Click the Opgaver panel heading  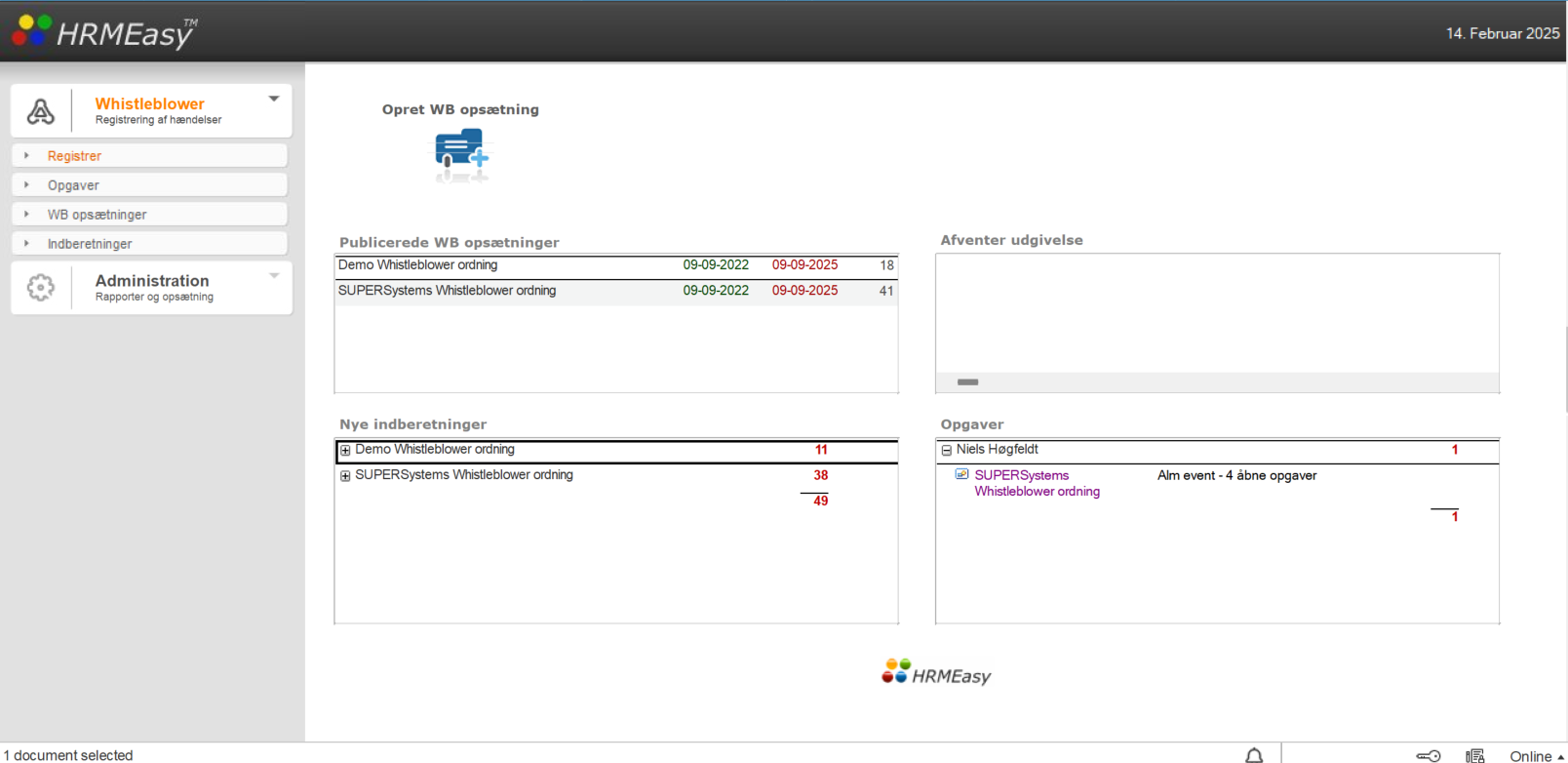[971, 424]
